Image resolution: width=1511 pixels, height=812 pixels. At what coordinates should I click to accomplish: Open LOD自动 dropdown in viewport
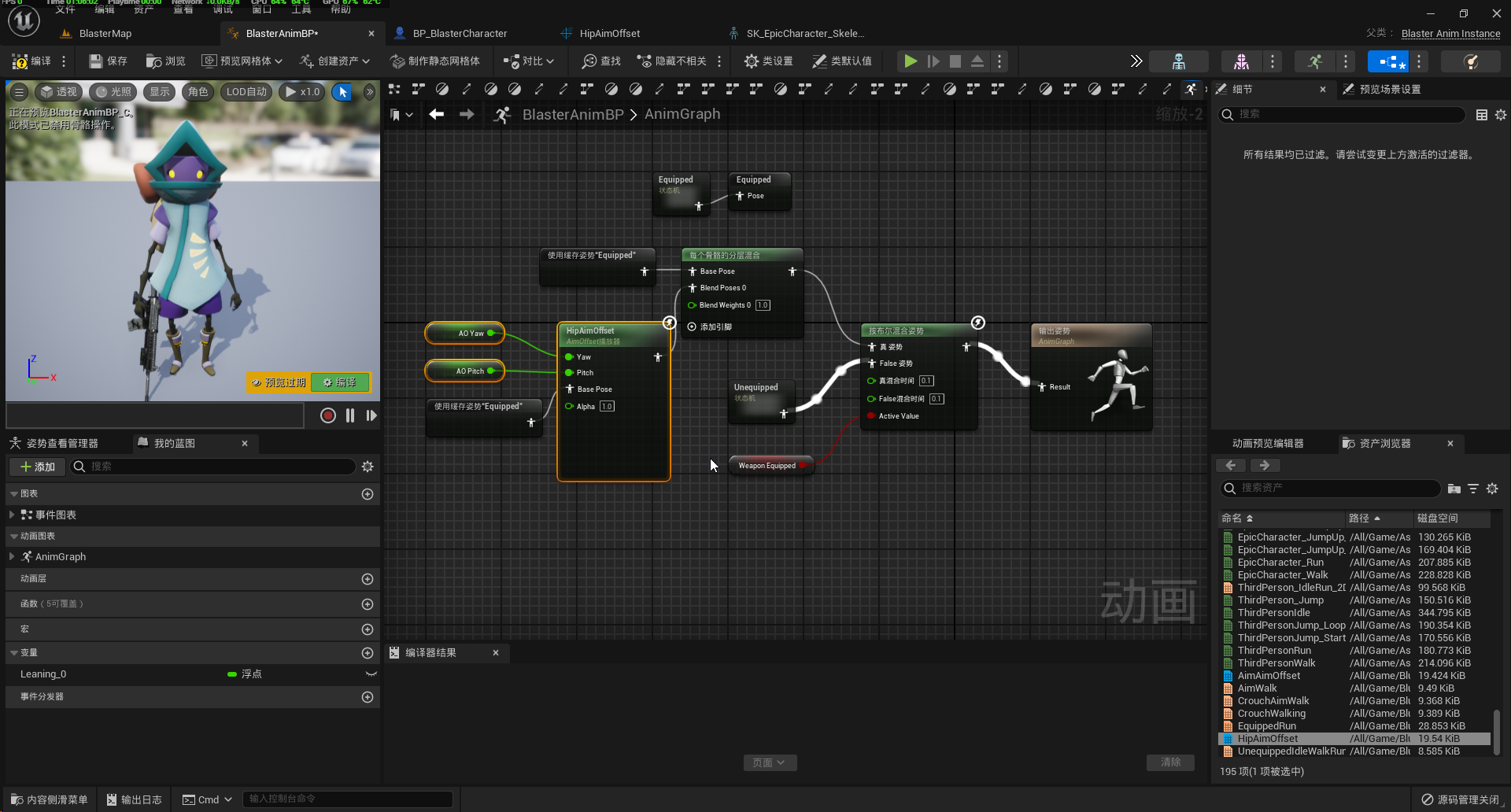pos(246,92)
